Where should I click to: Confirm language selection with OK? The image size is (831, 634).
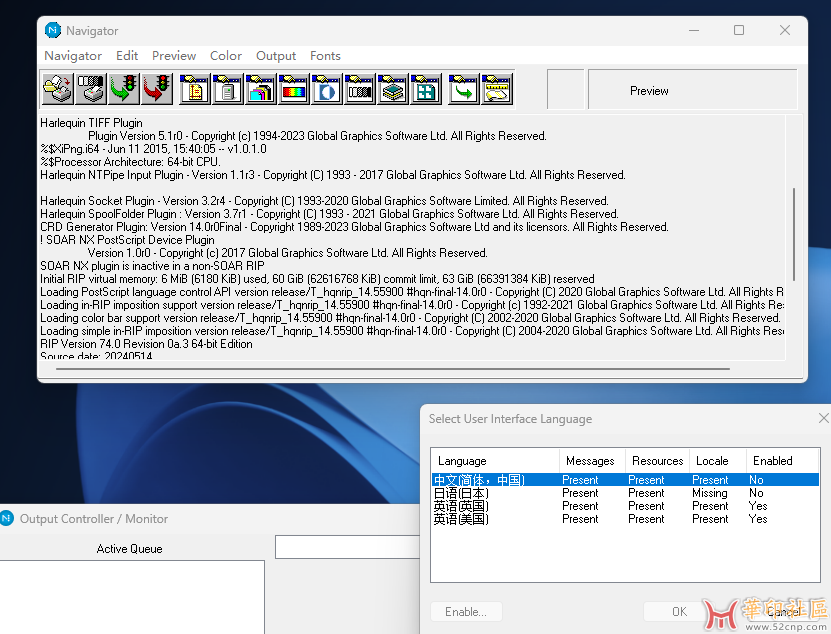tap(679, 612)
